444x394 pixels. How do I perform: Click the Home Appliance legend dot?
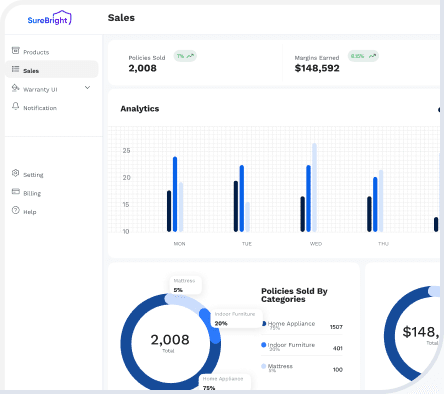pyautogui.click(x=264, y=324)
